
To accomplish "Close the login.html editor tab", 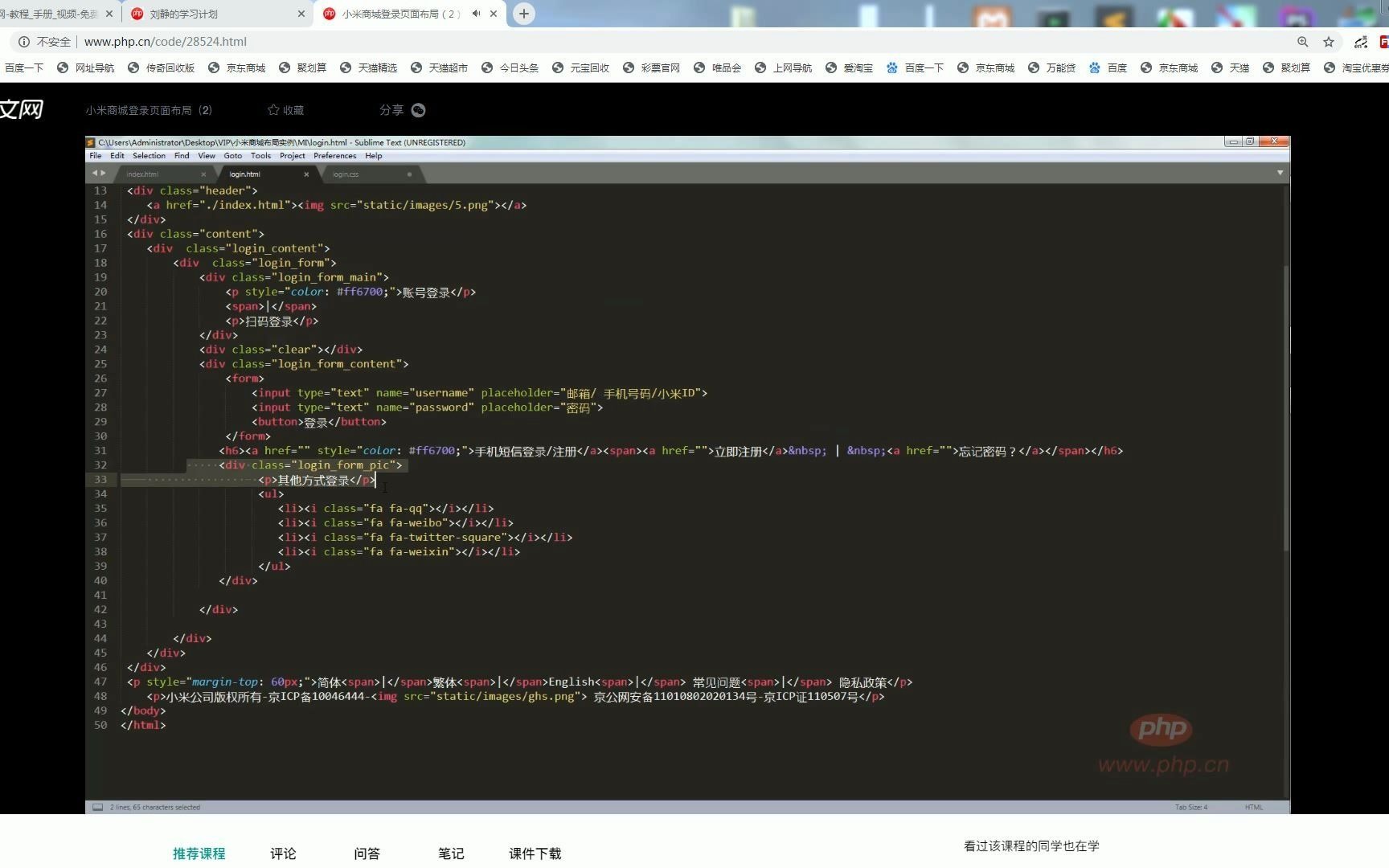I will [x=306, y=174].
